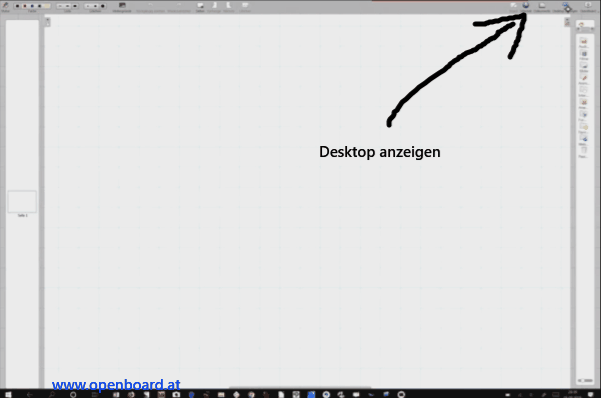Select the Seite 1 page thumbnail
This screenshot has height=398, width=601.
click(22, 201)
